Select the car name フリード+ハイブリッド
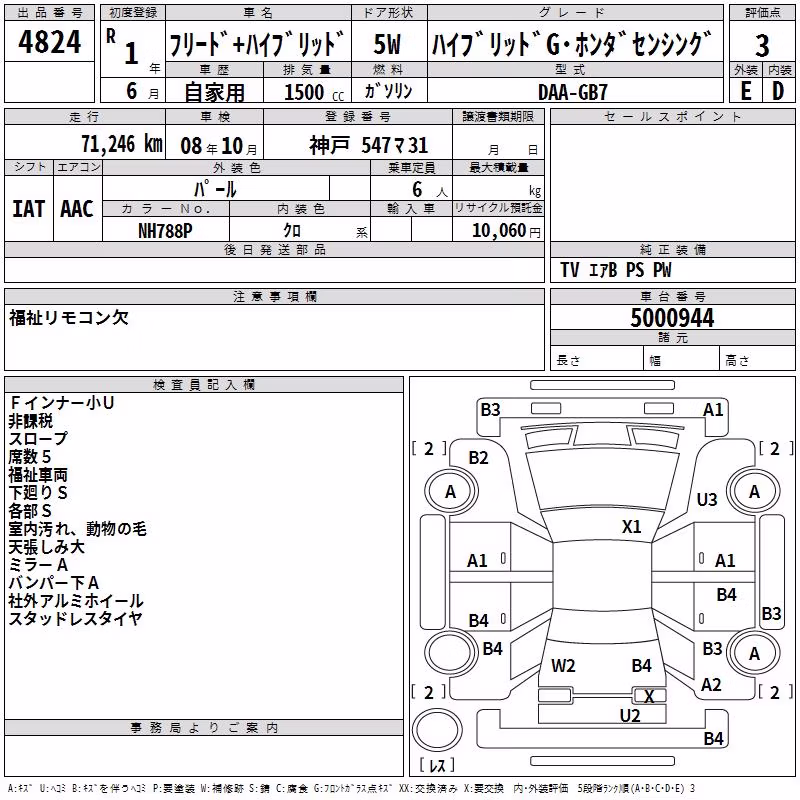The image size is (800, 800). pyautogui.click(x=257, y=44)
